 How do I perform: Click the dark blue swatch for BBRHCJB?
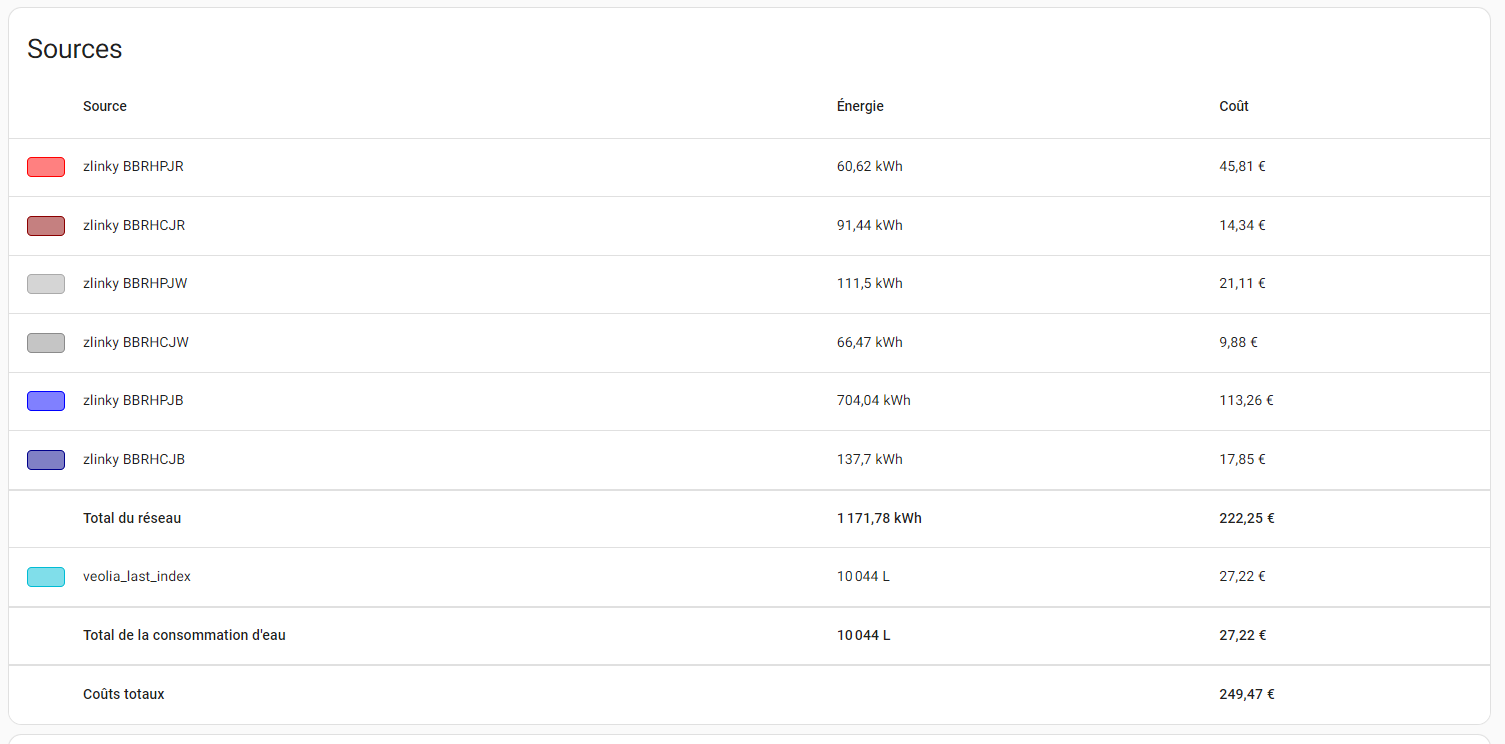click(x=46, y=460)
